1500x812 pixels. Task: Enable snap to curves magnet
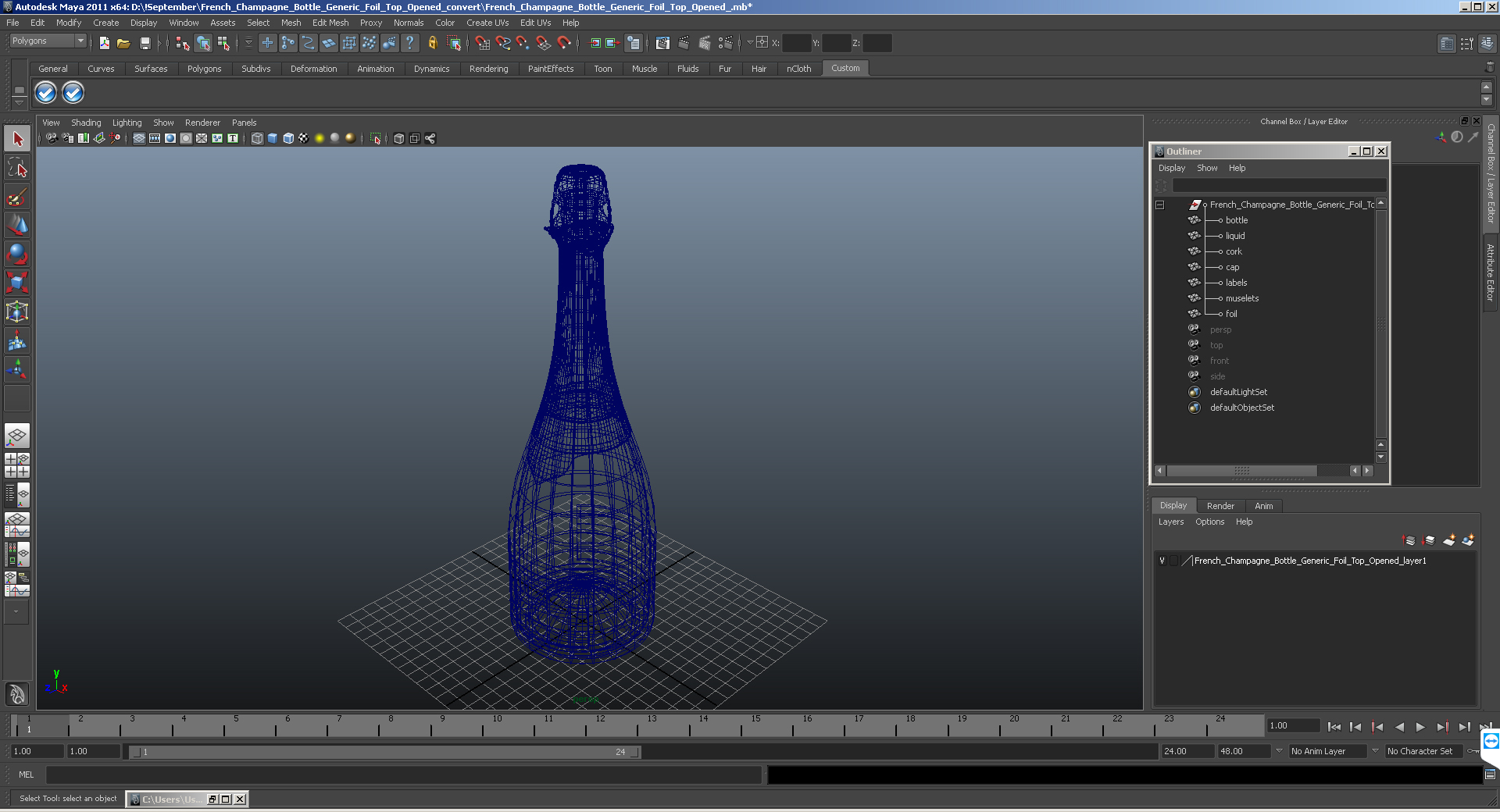(502, 43)
